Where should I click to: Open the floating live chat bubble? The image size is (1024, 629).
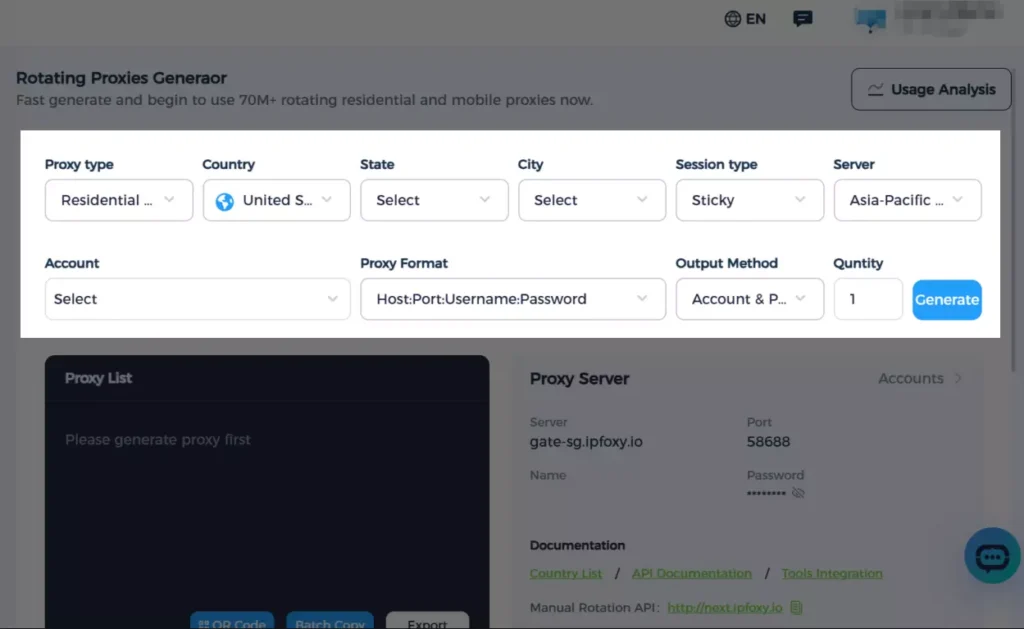click(991, 556)
